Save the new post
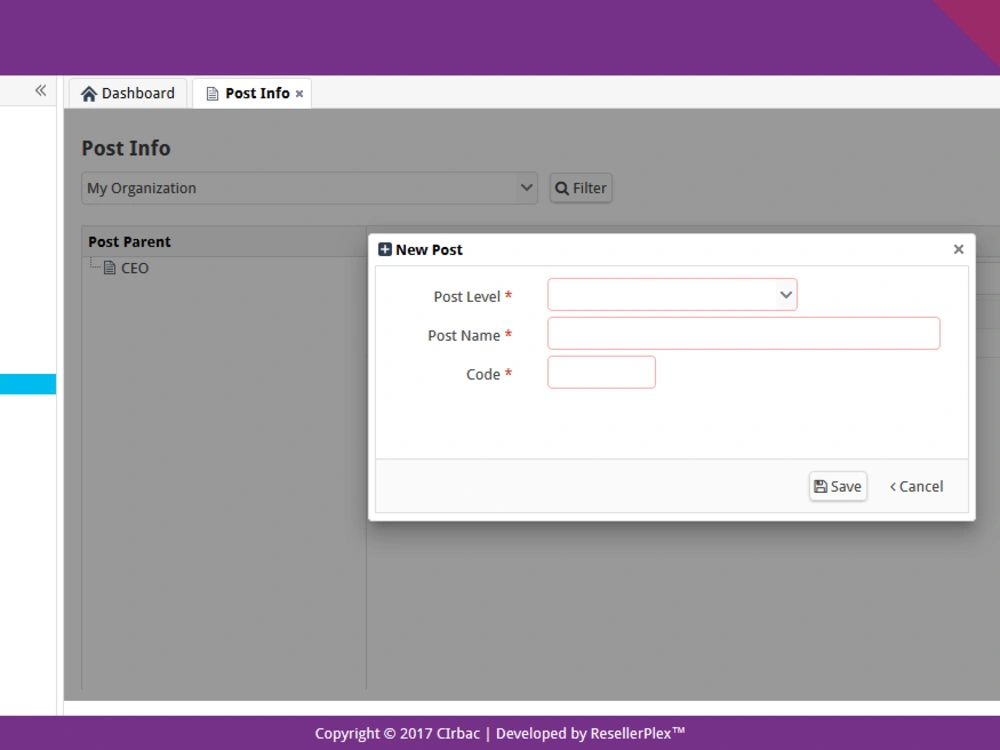 [837, 486]
